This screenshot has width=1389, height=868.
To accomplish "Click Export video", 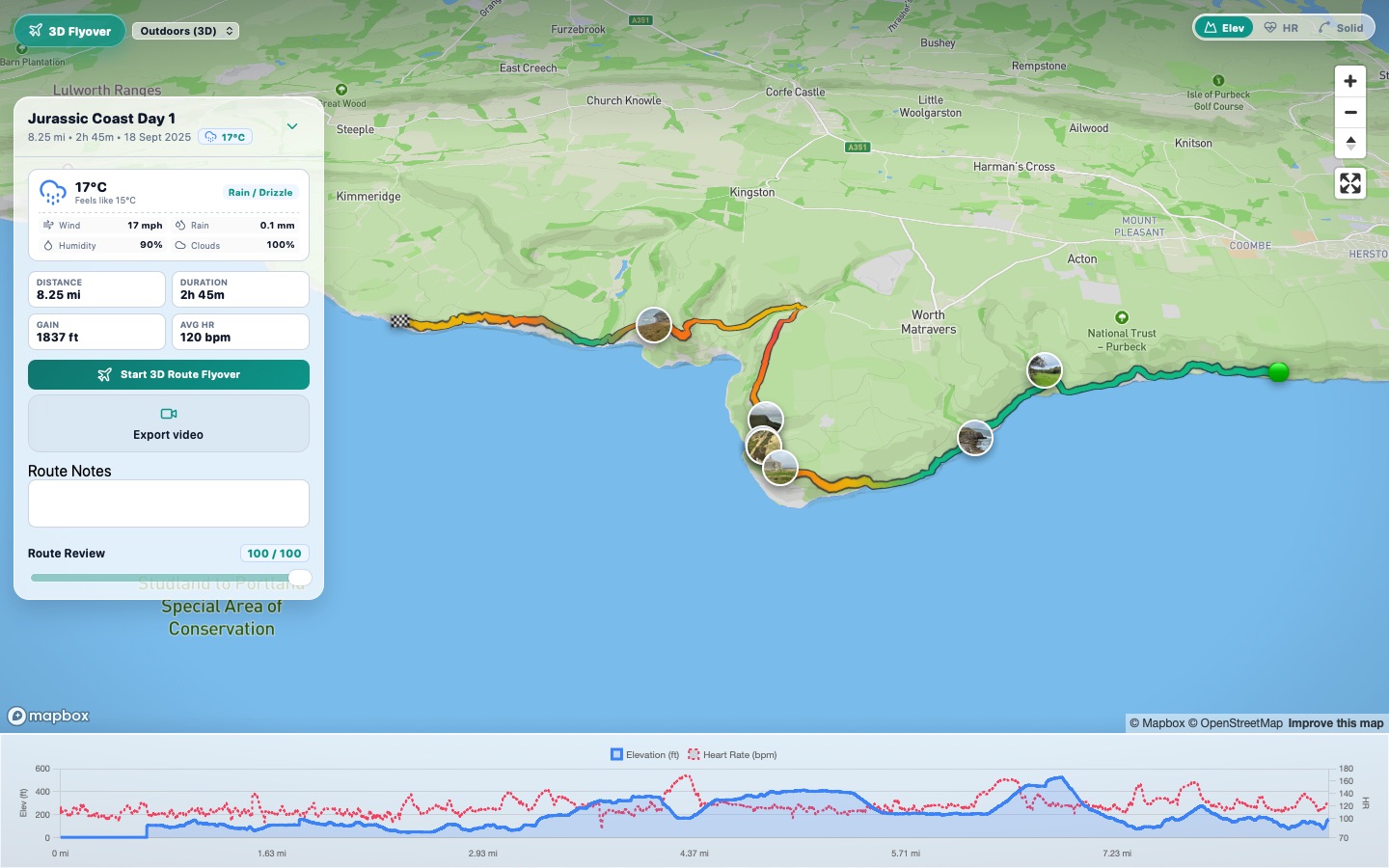I will (x=169, y=423).
